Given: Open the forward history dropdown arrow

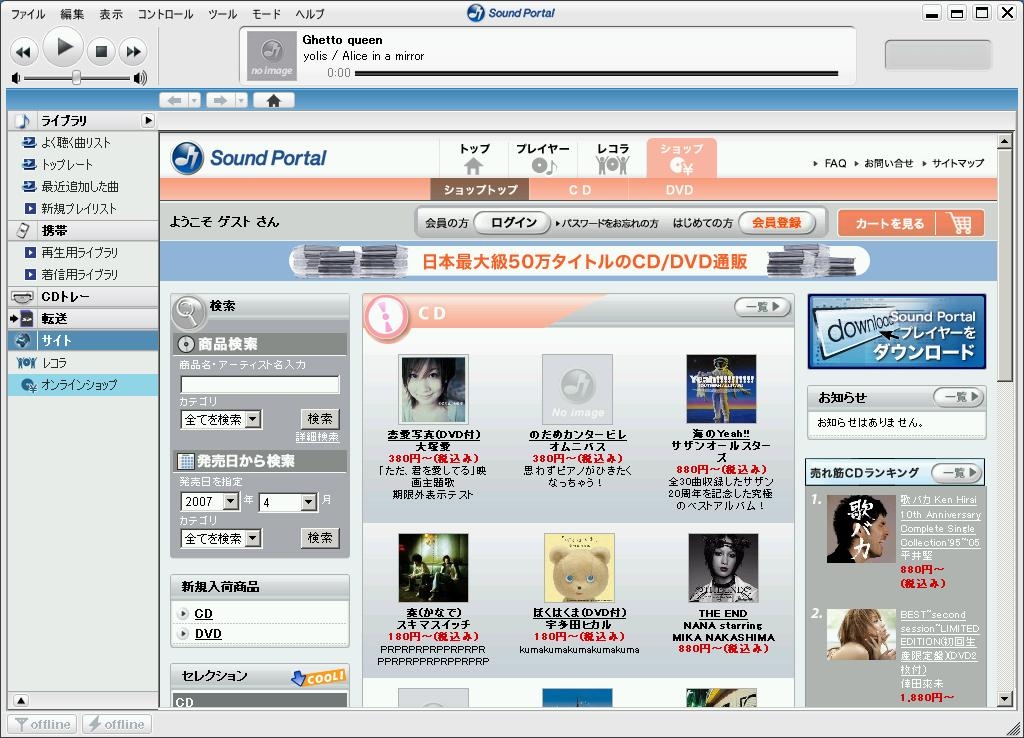Looking at the screenshot, I should pyautogui.click(x=242, y=101).
